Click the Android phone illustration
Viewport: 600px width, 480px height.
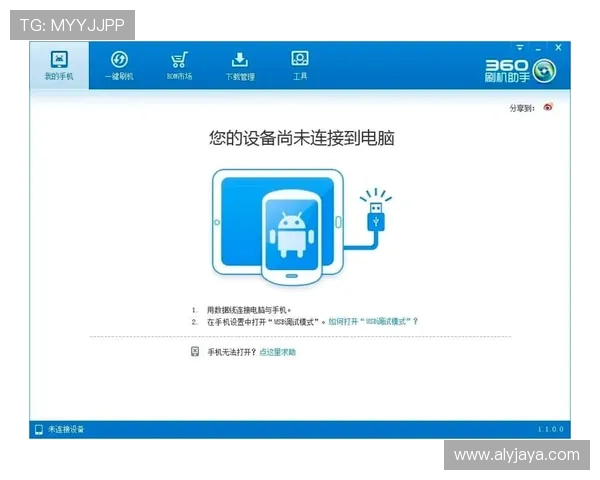tap(292, 237)
